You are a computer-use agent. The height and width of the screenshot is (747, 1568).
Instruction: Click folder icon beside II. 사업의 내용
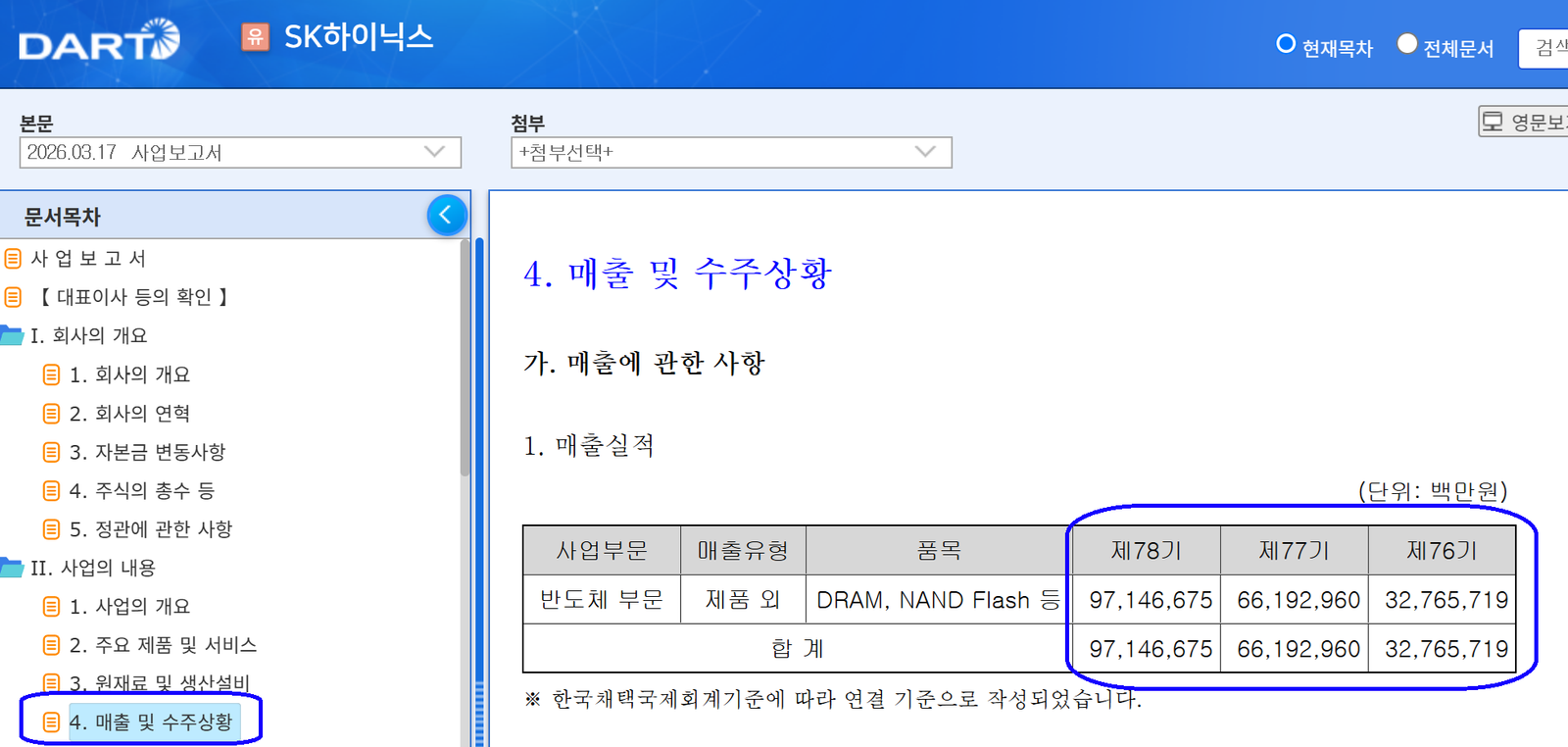(12, 568)
